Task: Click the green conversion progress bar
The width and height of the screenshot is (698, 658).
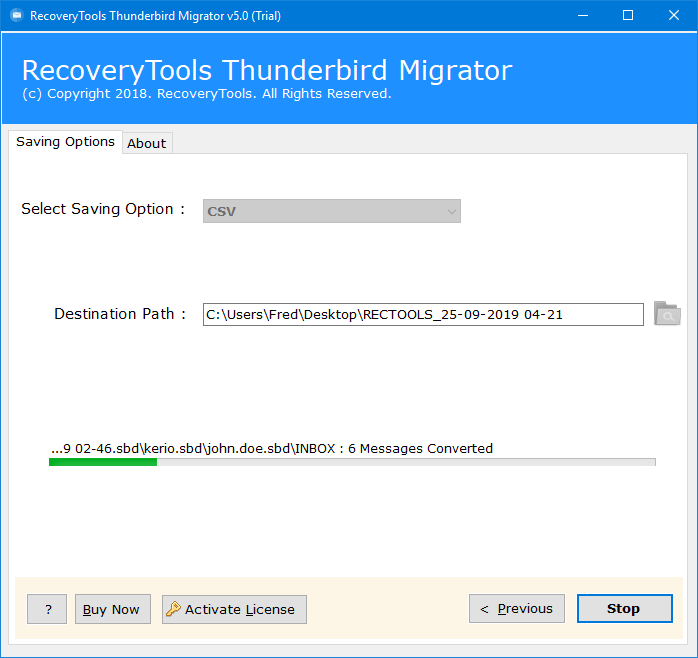Action: coord(352,462)
